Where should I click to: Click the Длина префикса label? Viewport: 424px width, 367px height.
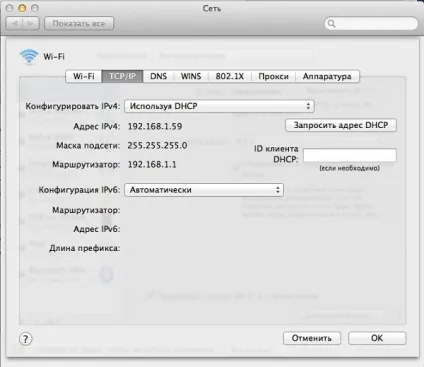click(x=85, y=248)
